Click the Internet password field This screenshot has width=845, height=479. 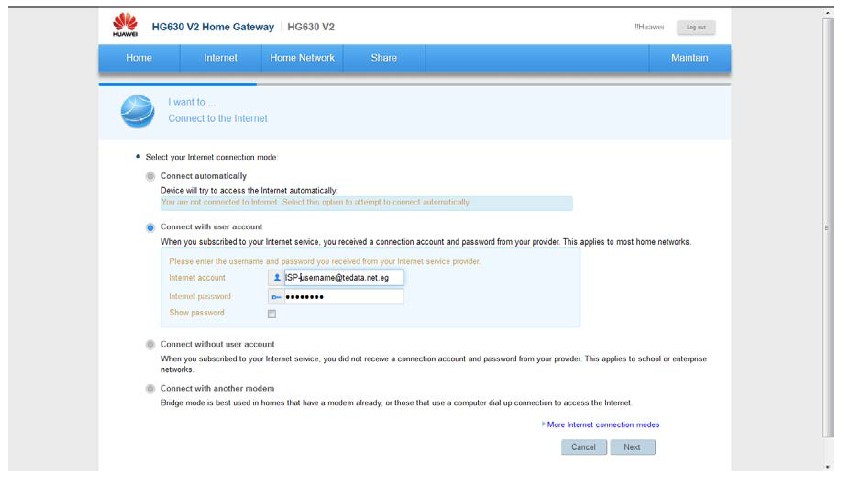pyautogui.click(x=343, y=297)
